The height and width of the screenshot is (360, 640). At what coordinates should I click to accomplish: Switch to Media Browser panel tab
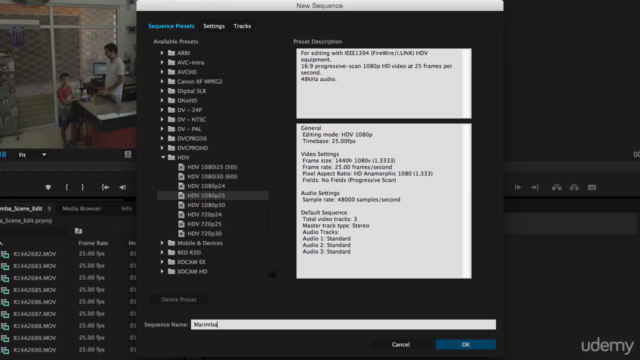82,209
